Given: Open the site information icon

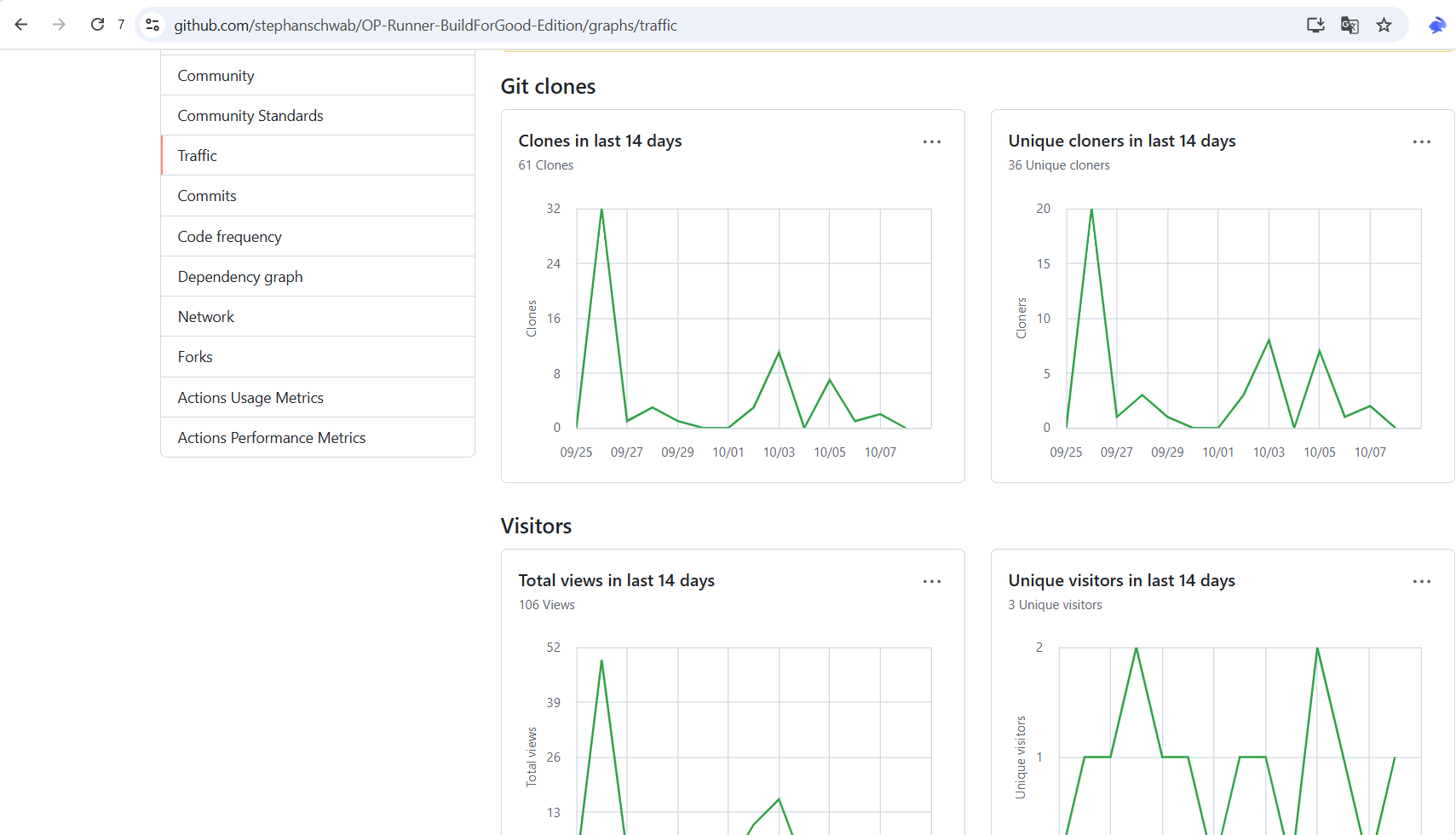Looking at the screenshot, I should tap(153, 25).
